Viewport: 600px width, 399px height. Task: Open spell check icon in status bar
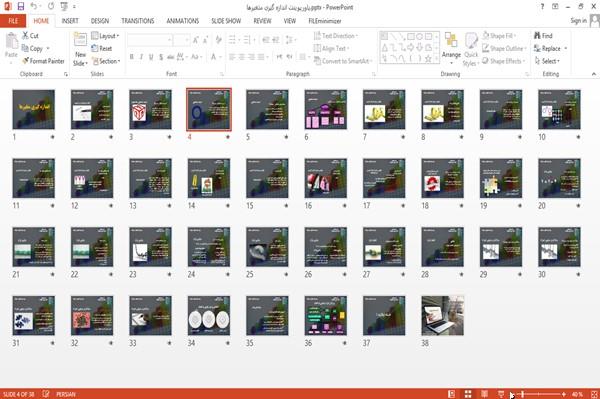(46, 394)
